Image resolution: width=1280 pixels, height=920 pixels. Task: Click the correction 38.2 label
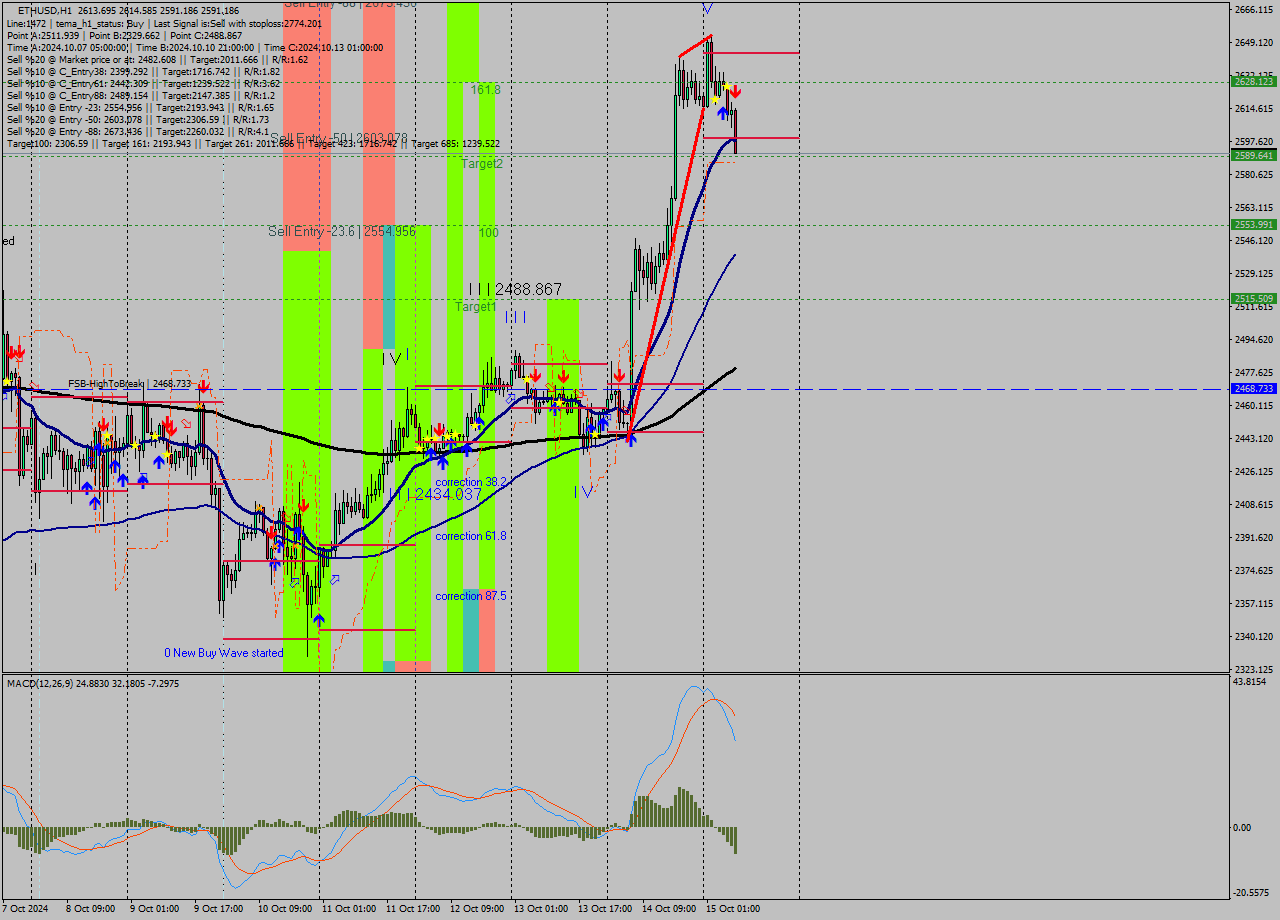click(471, 482)
